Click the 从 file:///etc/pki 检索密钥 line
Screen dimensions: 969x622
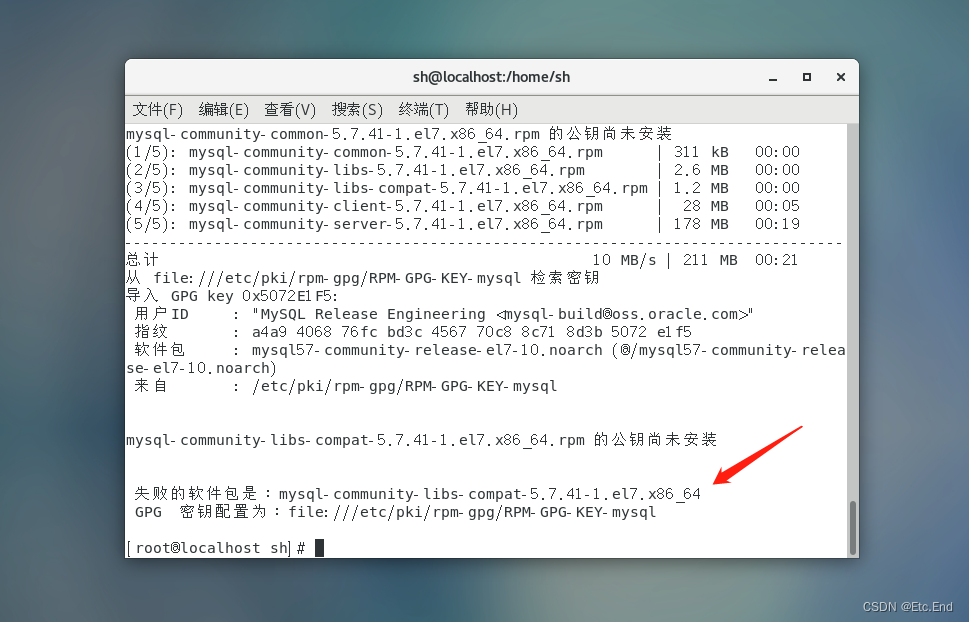pyautogui.click(x=363, y=278)
